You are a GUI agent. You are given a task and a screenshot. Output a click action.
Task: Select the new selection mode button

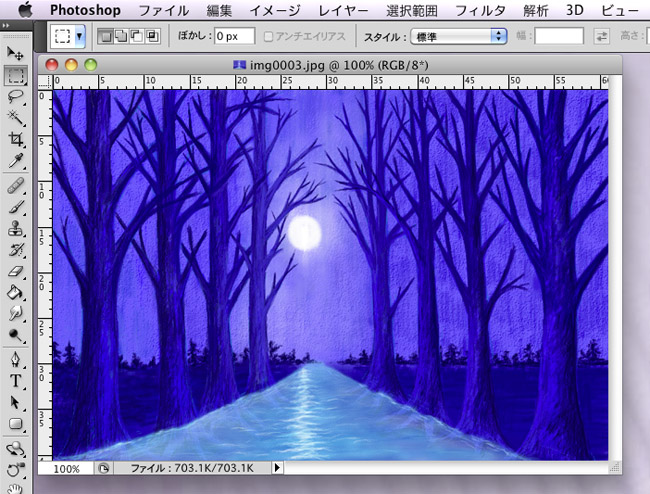104,36
